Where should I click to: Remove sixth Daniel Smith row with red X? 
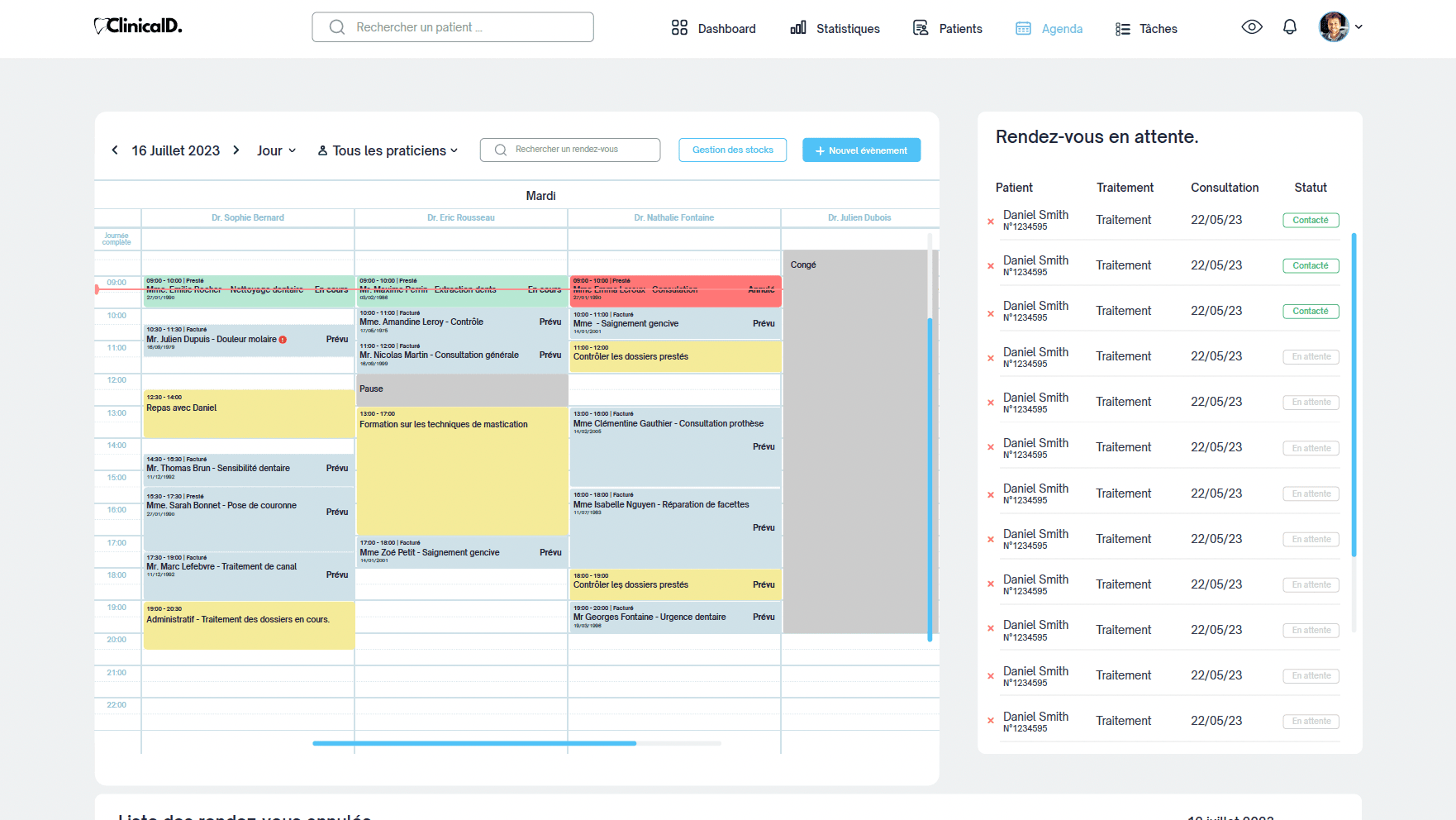(x=991, y=447)
